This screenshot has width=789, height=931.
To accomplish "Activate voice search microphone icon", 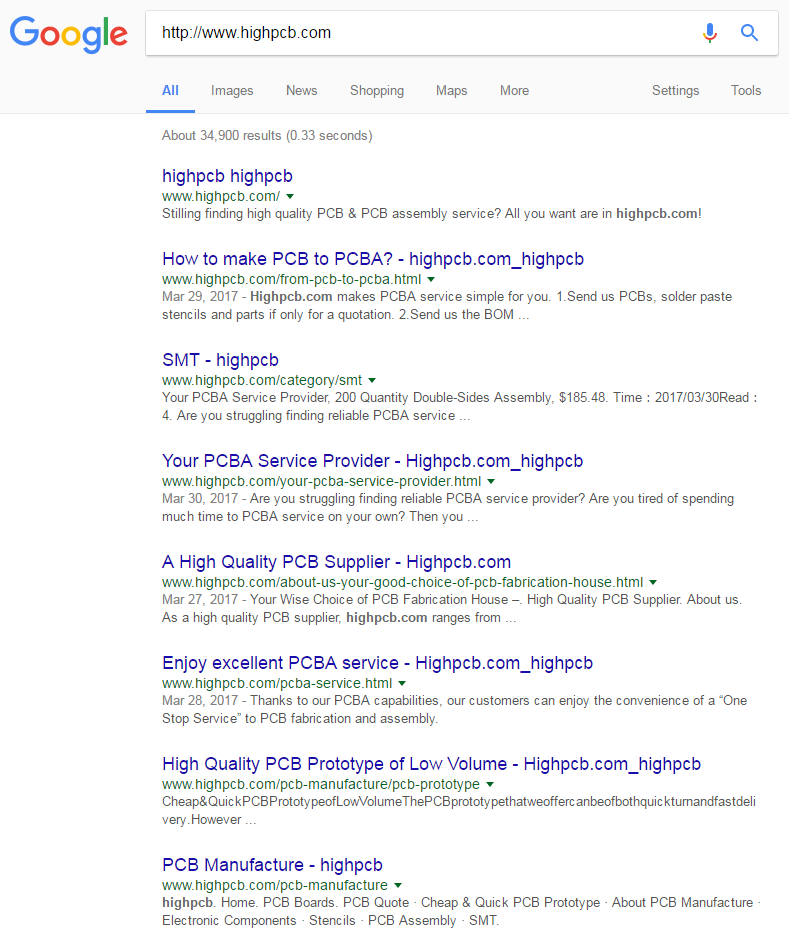I will [x=709, y=33].
